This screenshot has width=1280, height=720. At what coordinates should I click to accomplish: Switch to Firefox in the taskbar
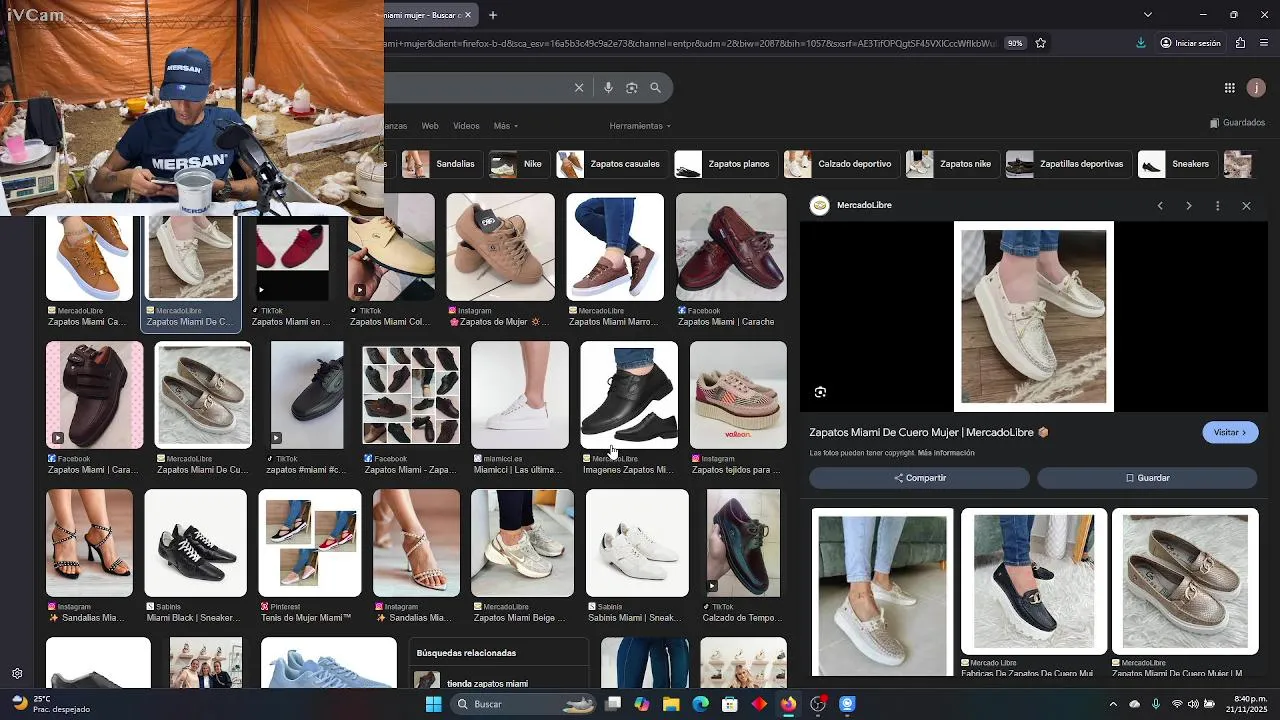pyautogui.click(x=788, y=704)
